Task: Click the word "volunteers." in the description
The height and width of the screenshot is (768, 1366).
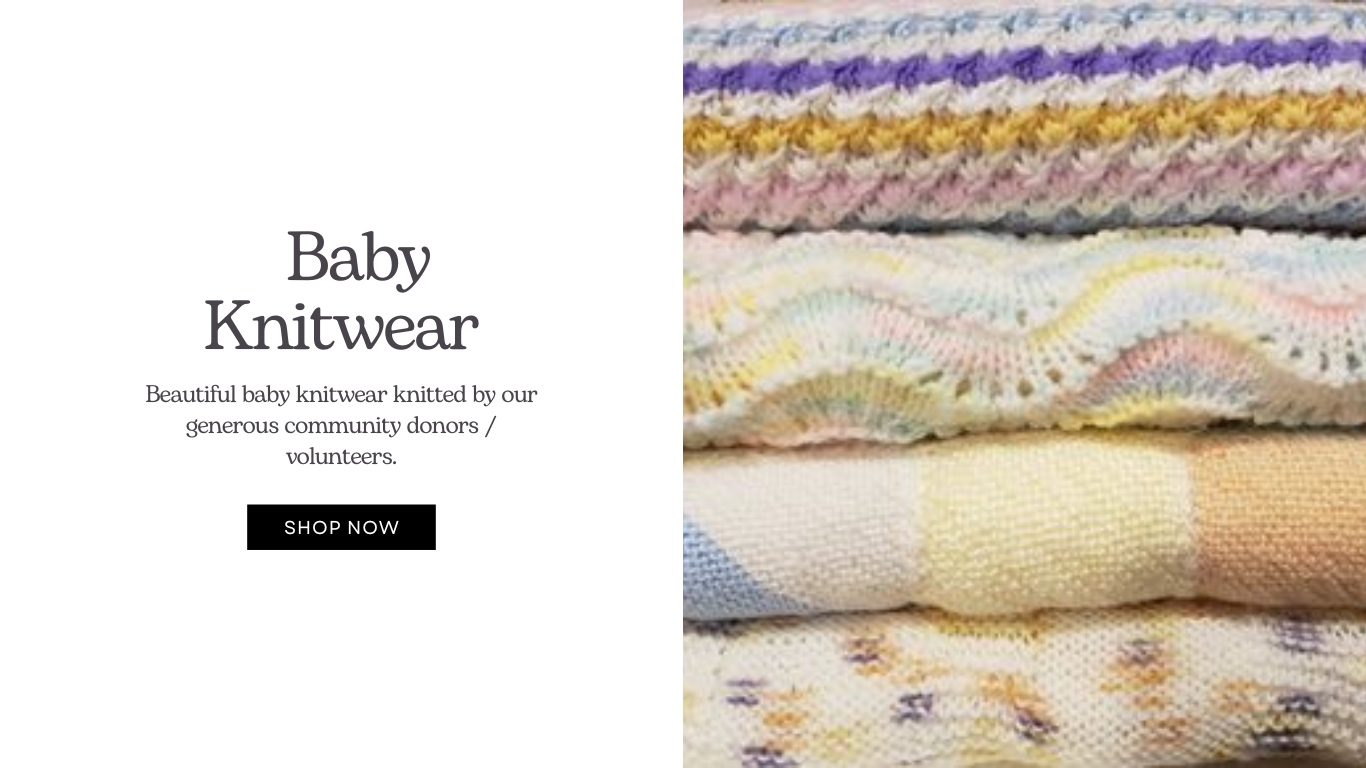Action: 341,457
